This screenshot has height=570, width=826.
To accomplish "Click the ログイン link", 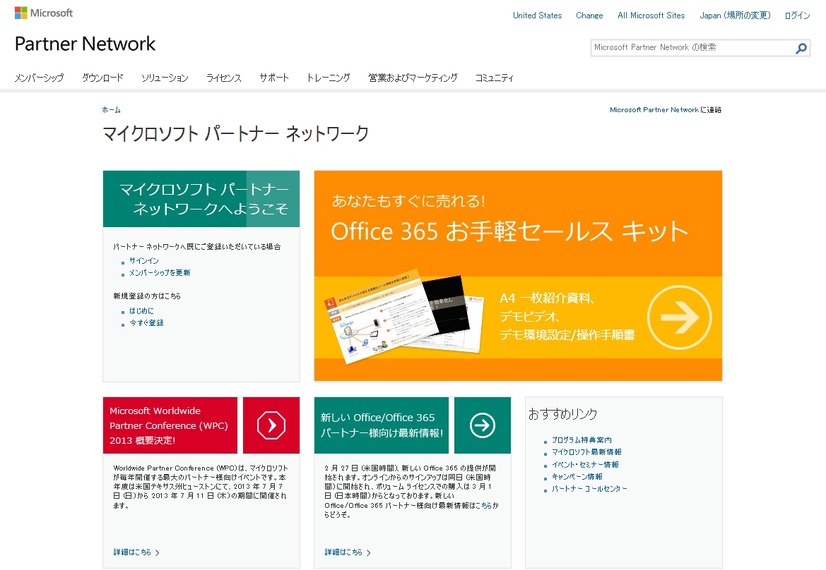I will click(797, 15).
